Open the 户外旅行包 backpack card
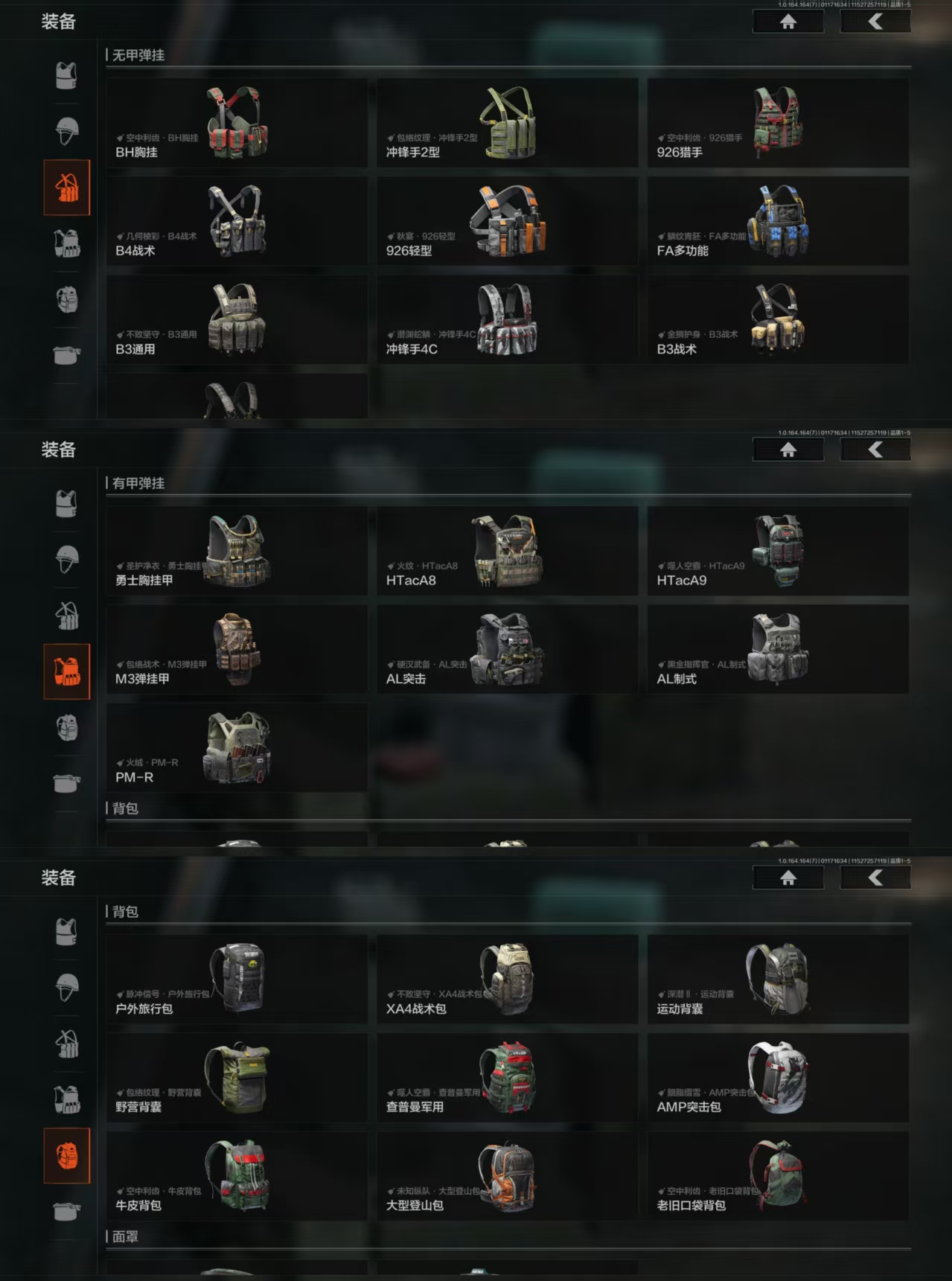The width and height of the screenshot is (952, 1281). (237, 979)
